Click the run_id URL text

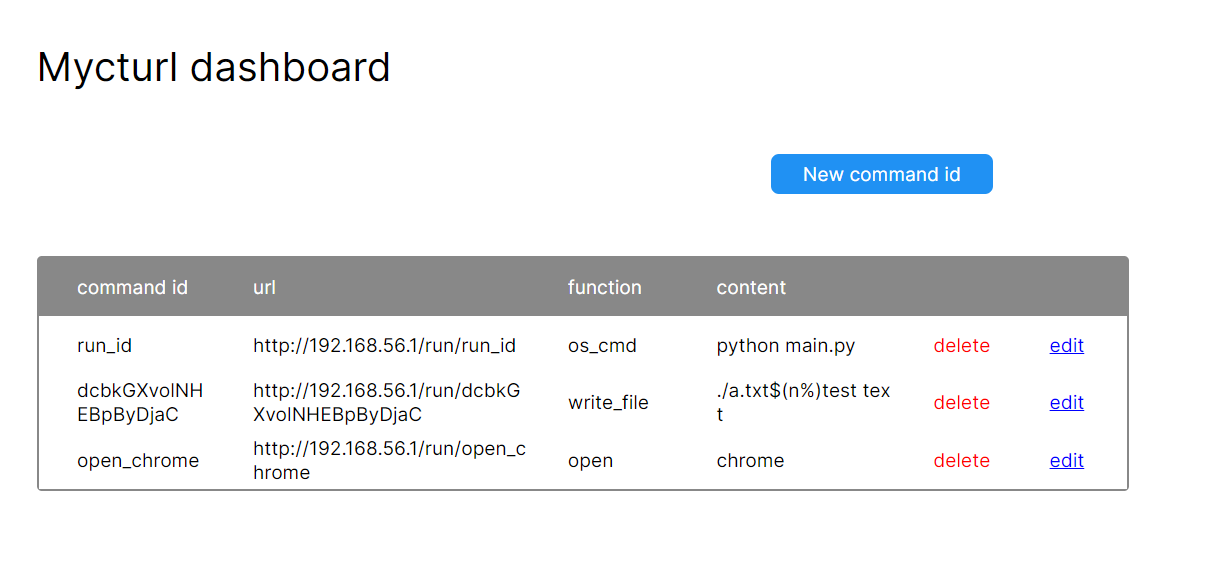click(x=384, y=346)
